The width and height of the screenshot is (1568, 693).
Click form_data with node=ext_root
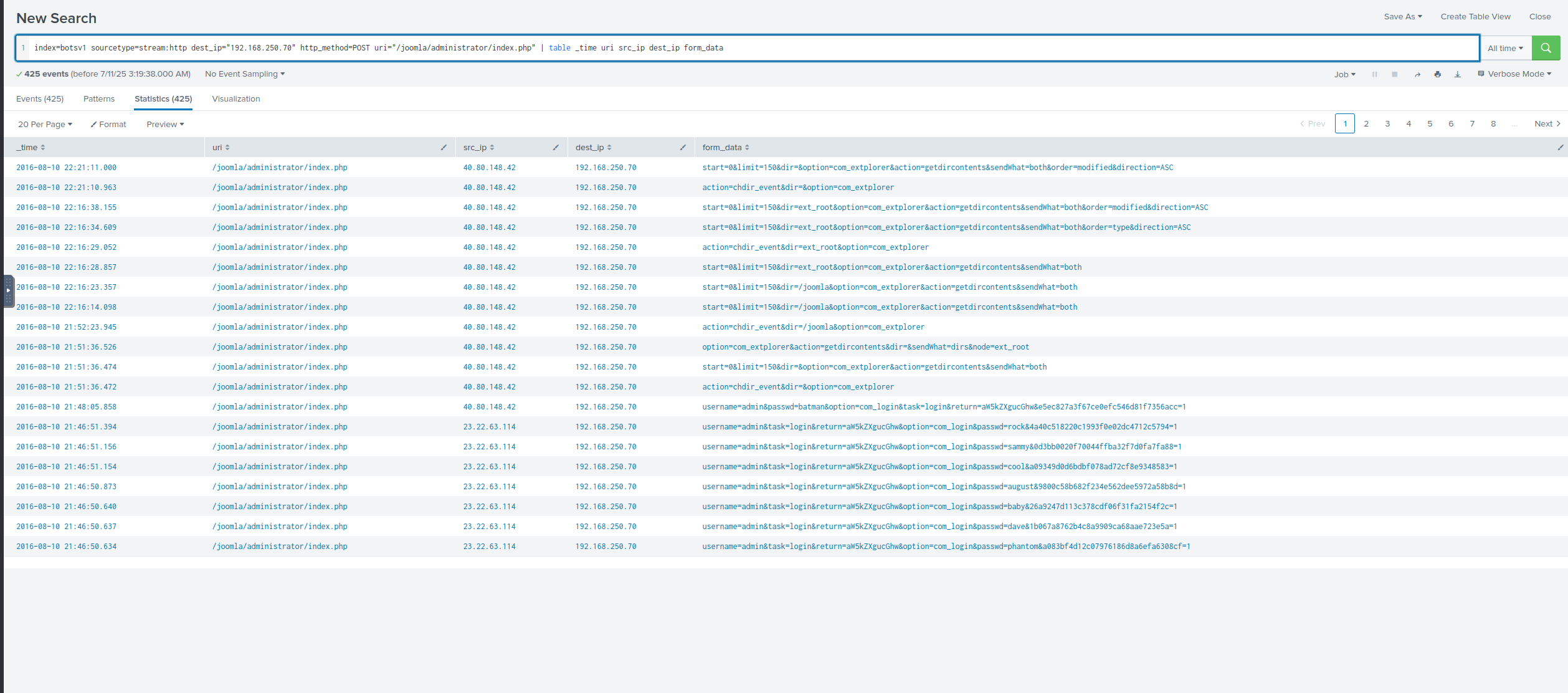click(x=865, y=347)
